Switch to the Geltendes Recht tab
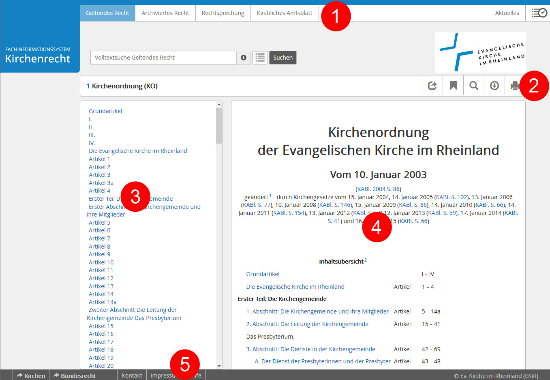The width and height of the screenshot is (550, 380). click(107, 13)
